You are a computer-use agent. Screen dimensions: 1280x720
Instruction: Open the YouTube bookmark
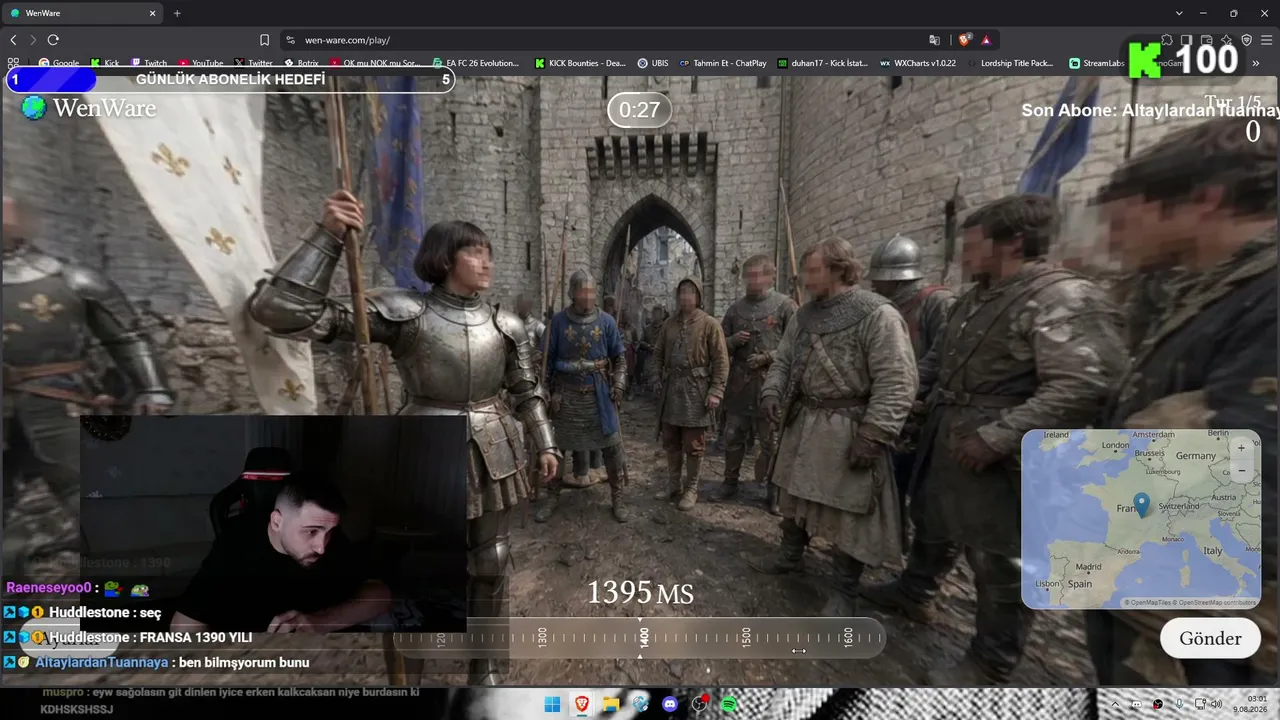coord(201,63)
